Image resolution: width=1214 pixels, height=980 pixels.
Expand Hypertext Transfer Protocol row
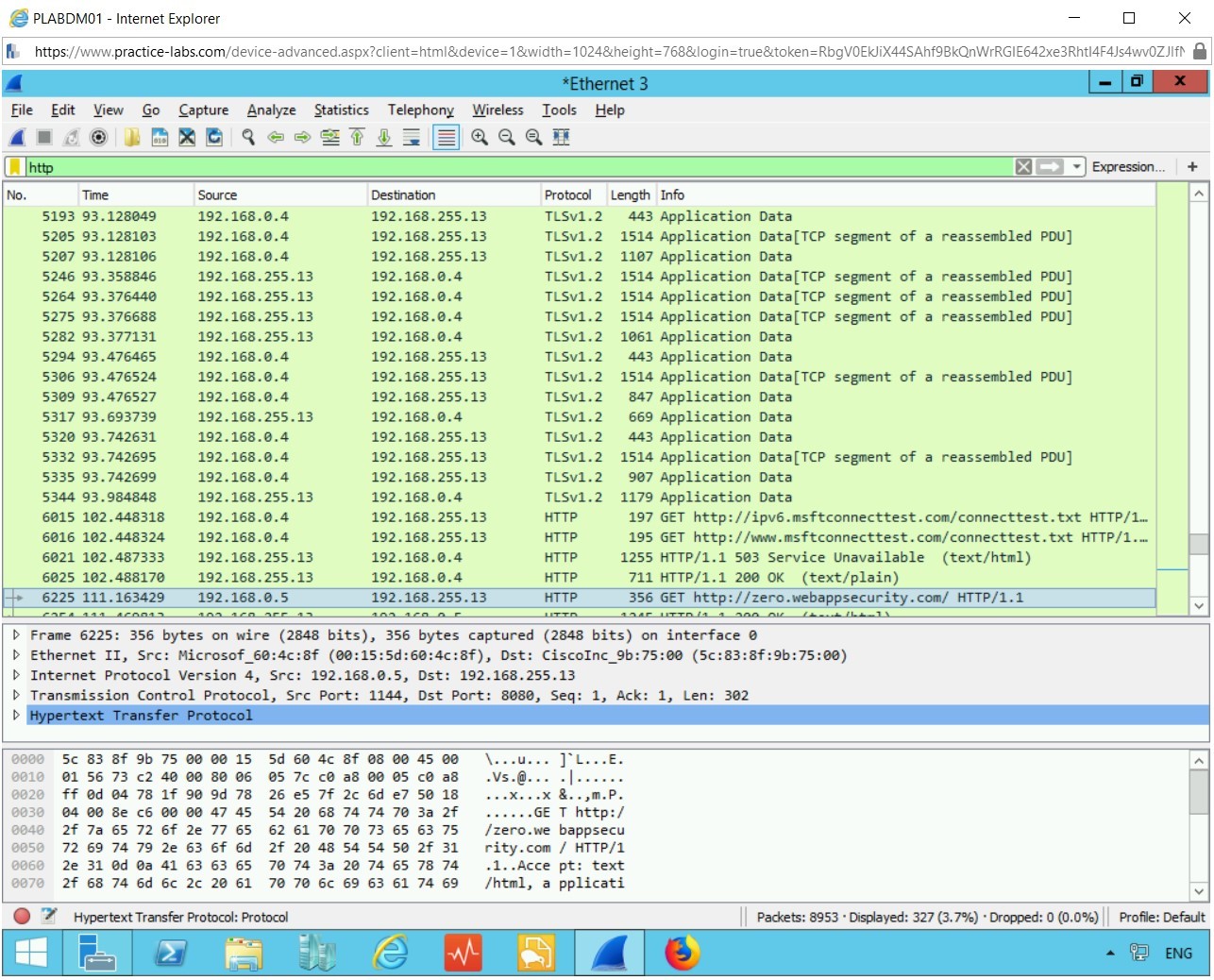[x=16, y=716]
